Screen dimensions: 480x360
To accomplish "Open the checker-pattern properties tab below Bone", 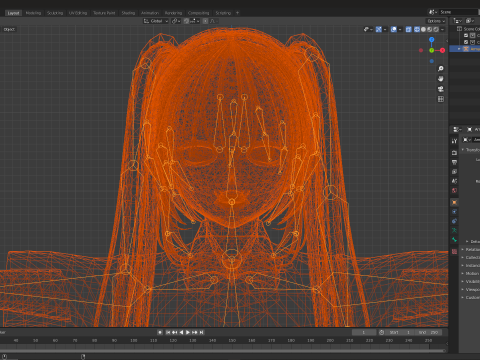I will pos(454,252).
